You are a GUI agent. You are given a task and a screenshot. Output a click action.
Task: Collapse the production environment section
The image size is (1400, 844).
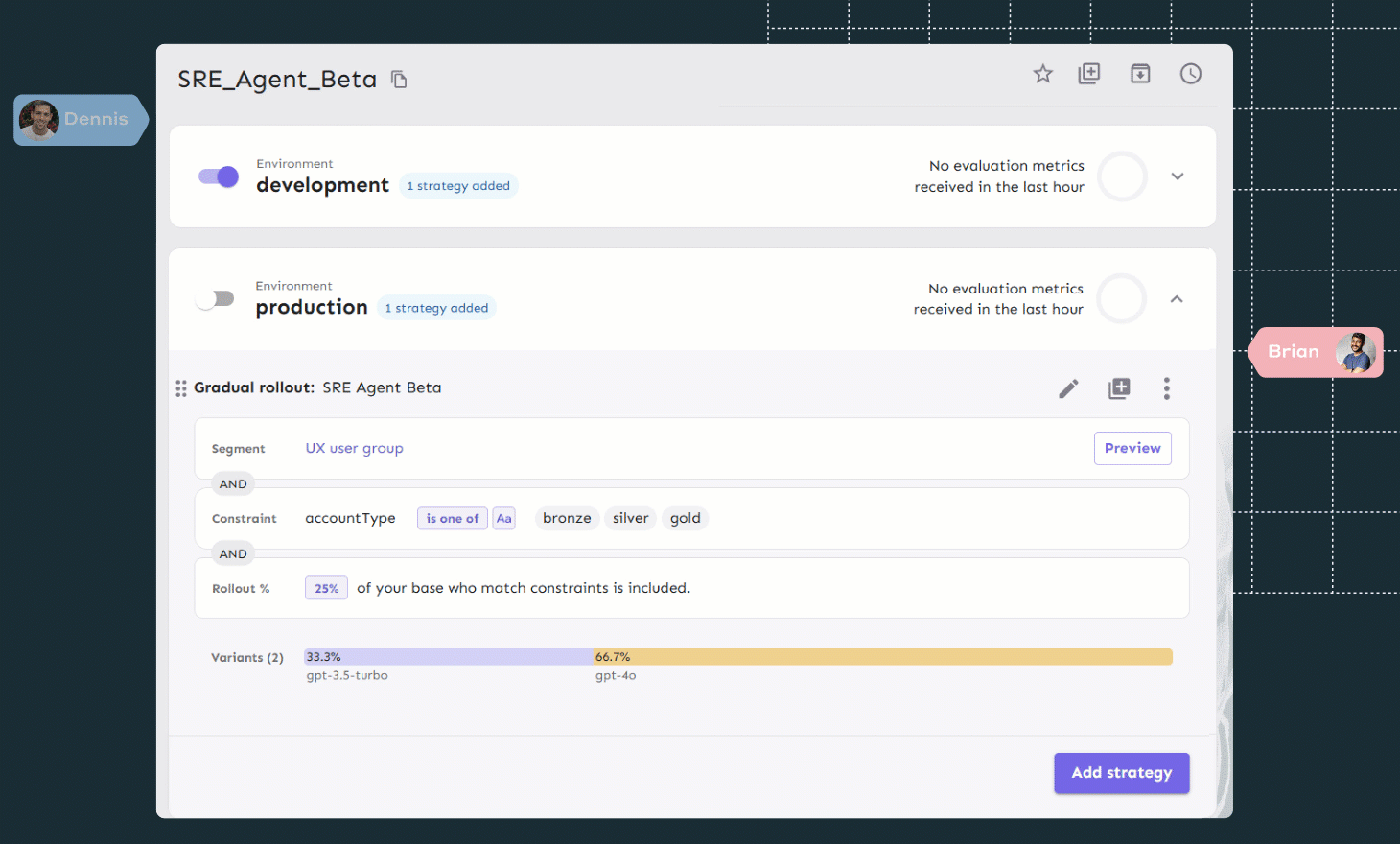pos(1177,298)
